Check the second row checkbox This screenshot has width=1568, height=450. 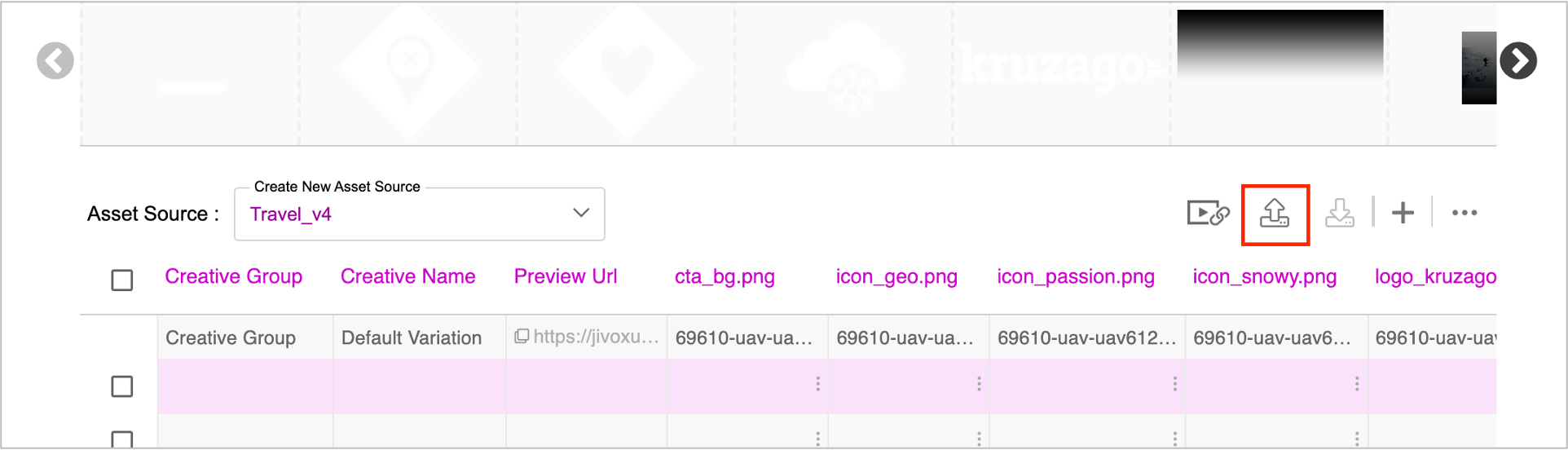[x=122, y=439]
